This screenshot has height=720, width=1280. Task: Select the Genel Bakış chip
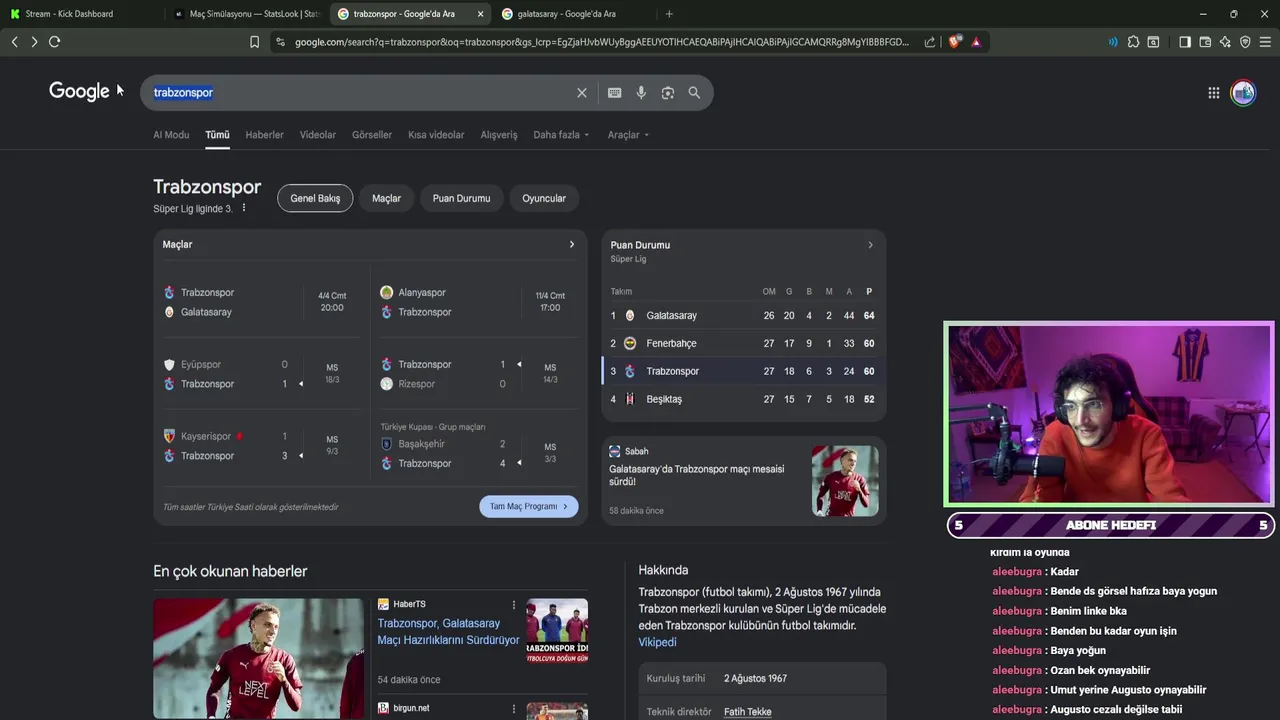[x=315, y=198]
